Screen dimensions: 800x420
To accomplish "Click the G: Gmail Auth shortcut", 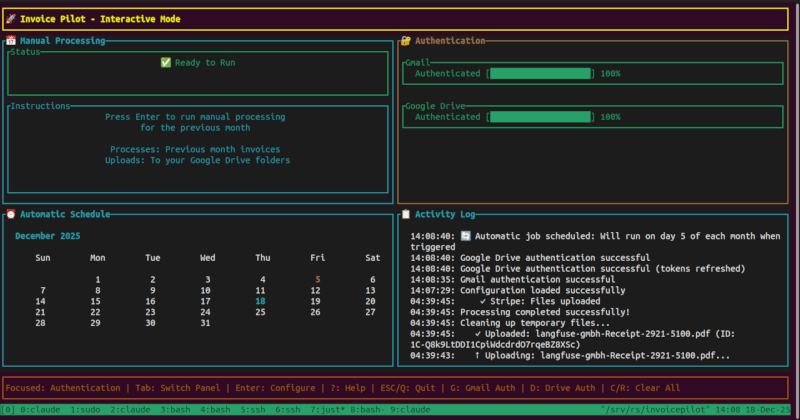I will coord(483,388).
